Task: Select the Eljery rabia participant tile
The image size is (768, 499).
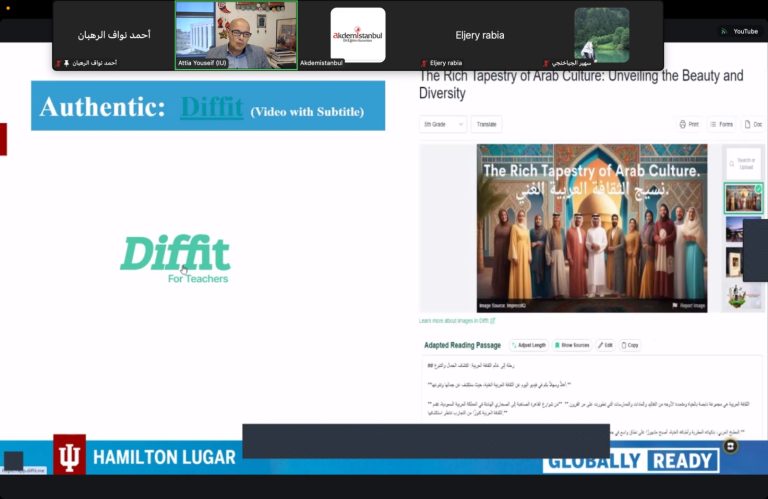Action: point(480,35)
